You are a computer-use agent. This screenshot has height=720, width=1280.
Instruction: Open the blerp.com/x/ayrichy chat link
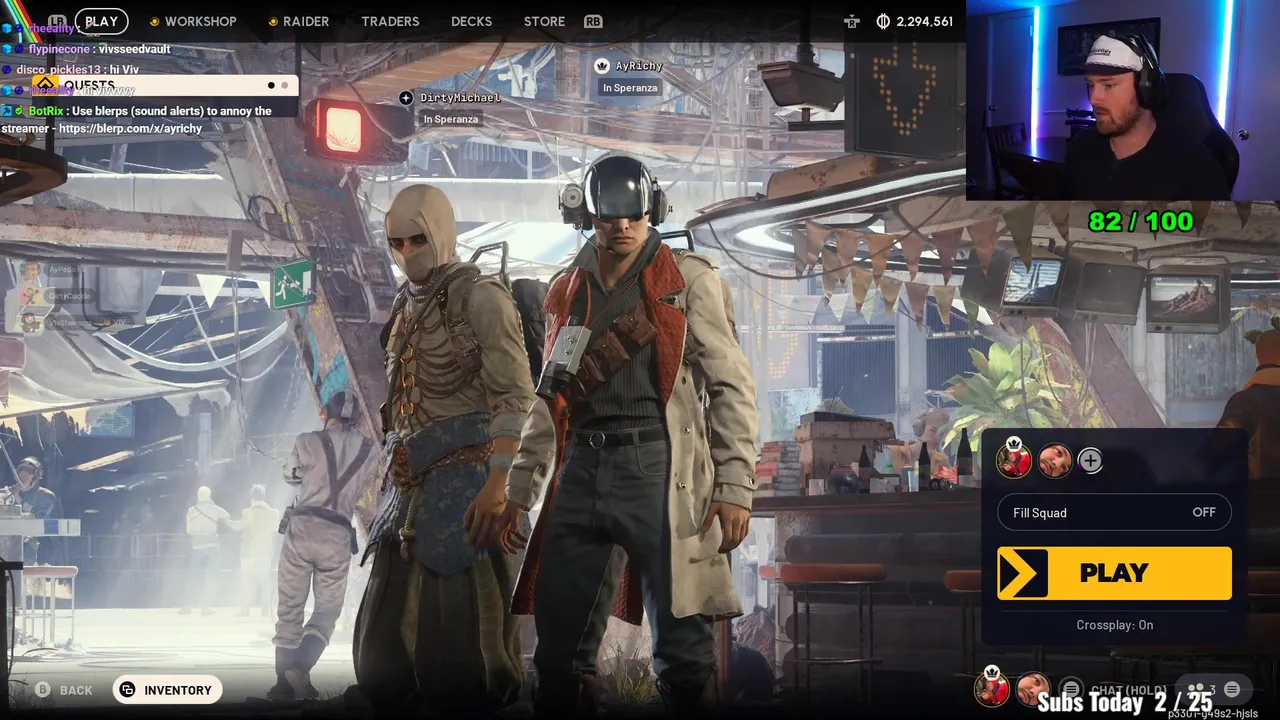tap(131, 129)
